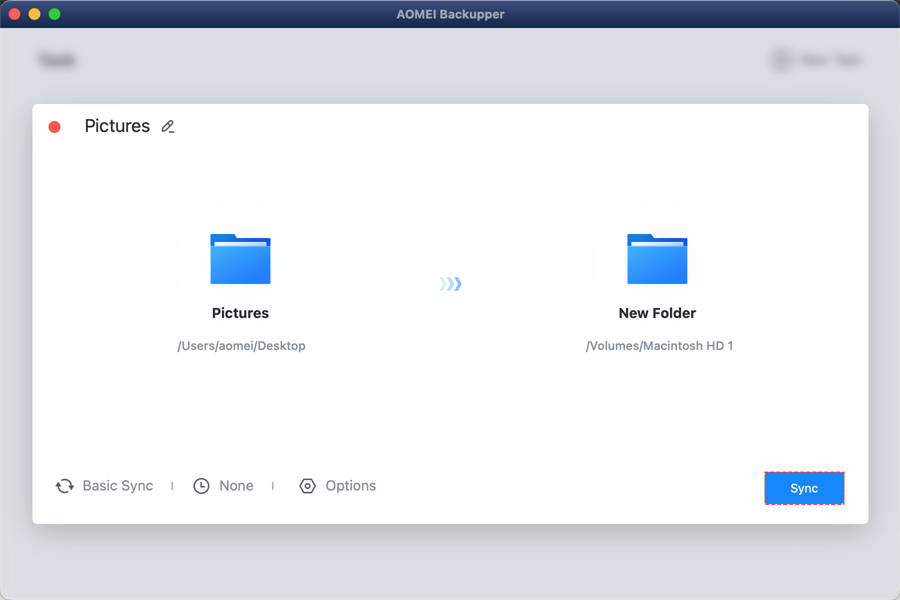Open schedule setting labeled None
The width and height of the screenshot is (900, 600).
(236, 486)
